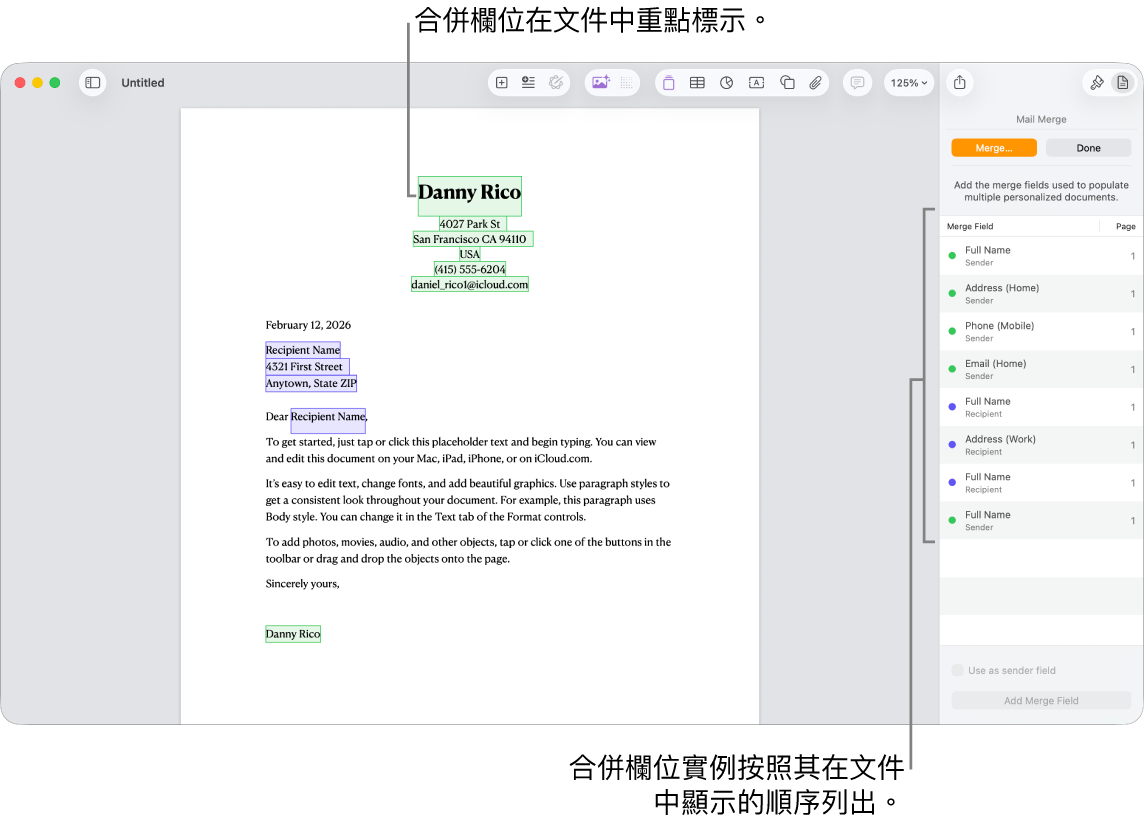Open the Format paintbrush inspector

pyautogui.click(x=1097, y=82)
